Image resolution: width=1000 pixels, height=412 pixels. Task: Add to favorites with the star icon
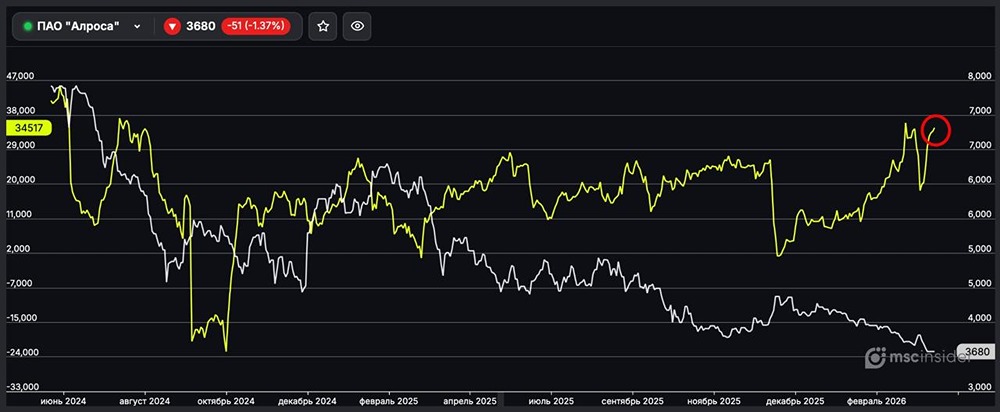(323, 27)
